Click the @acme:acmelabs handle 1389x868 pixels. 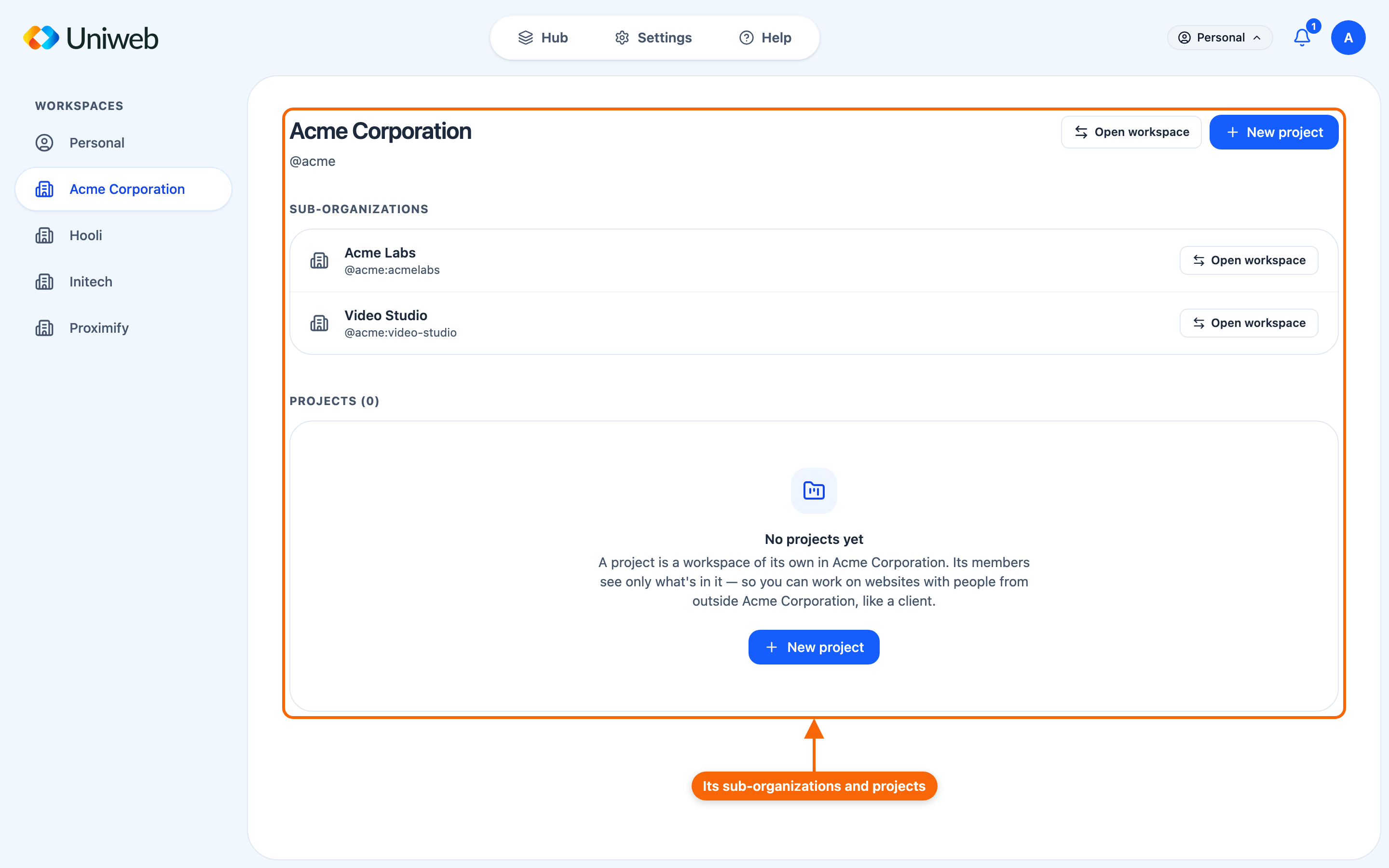pos(392,270)
